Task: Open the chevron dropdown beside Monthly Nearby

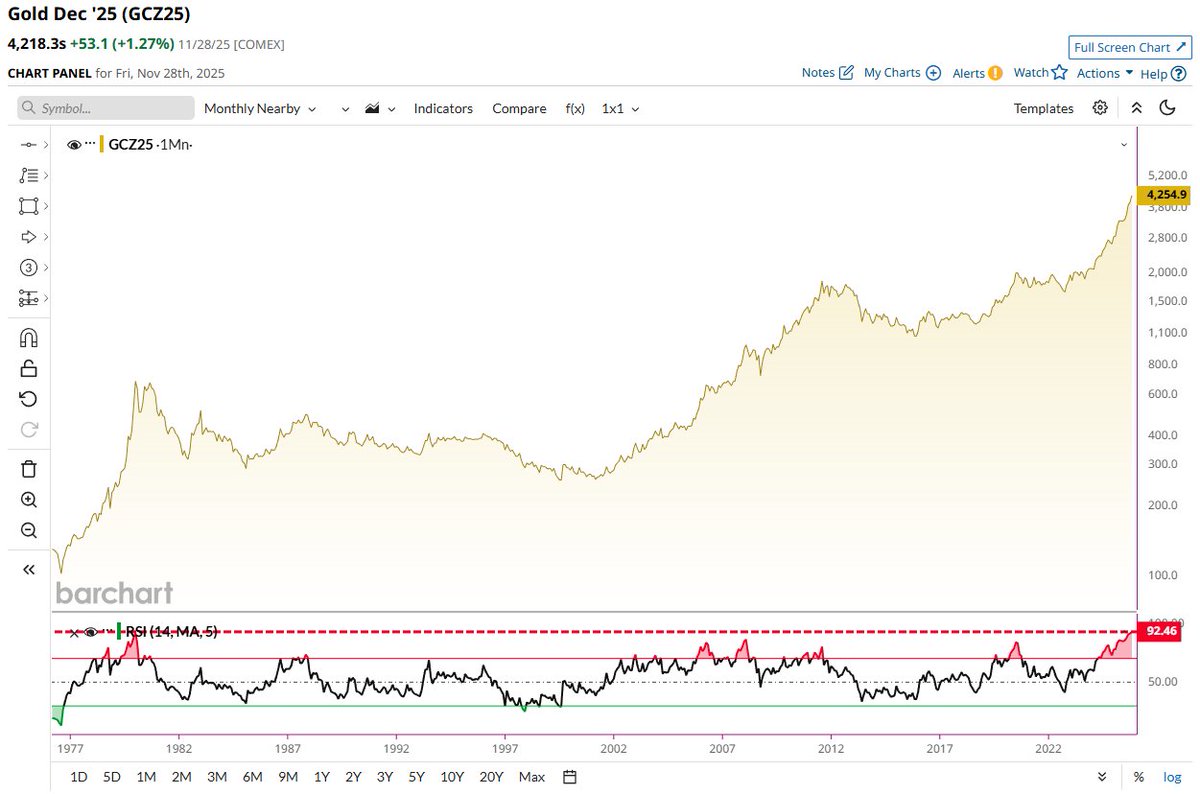Action: click(346, 108)
